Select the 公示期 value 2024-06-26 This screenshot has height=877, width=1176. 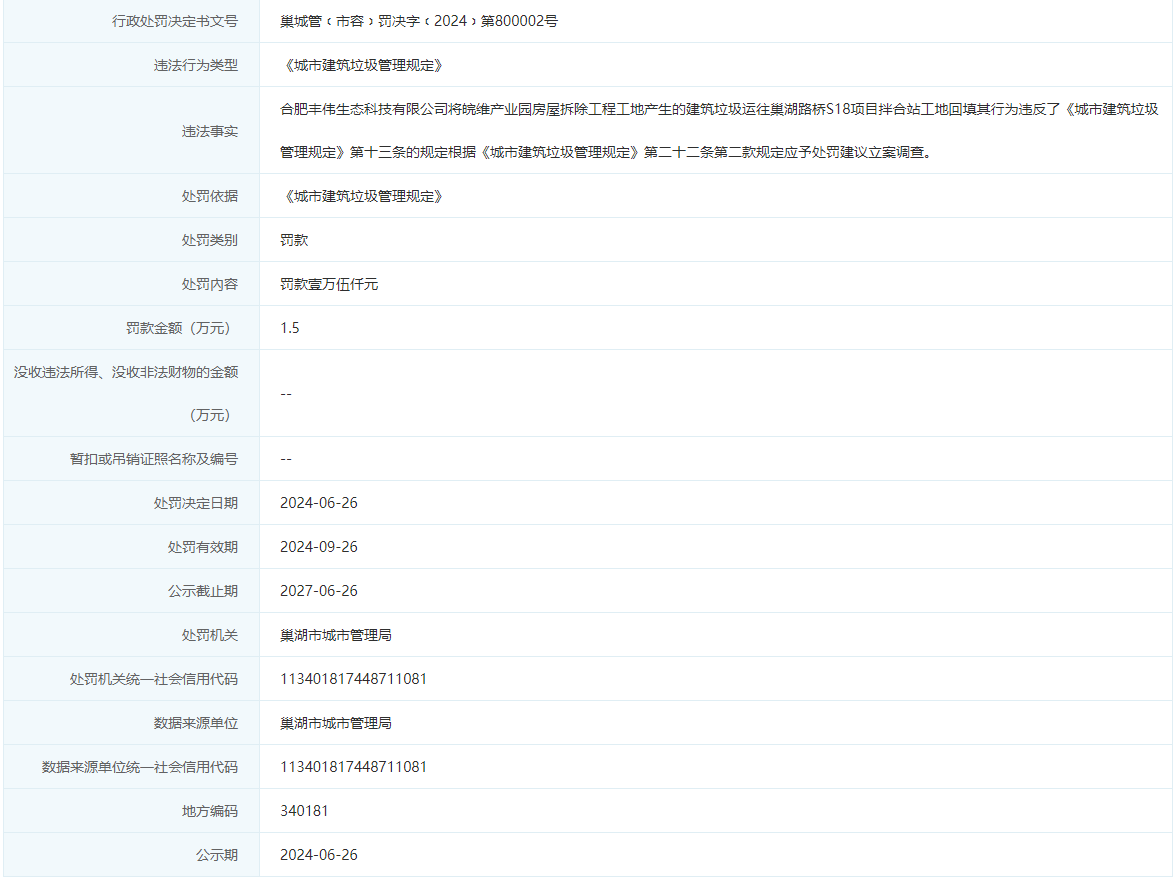322,854
